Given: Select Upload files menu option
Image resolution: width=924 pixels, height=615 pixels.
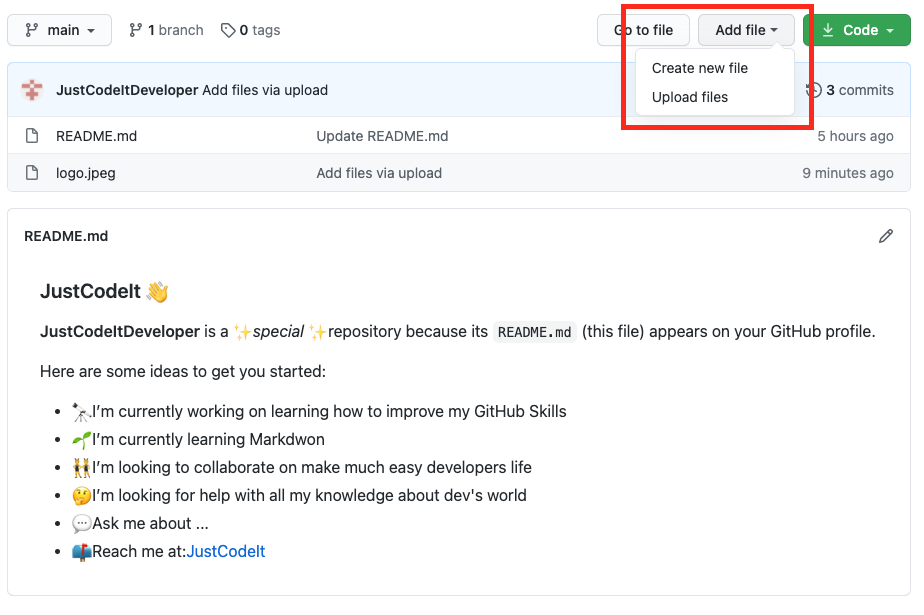Looking at the screenshot, I should [x=689, y=97].
